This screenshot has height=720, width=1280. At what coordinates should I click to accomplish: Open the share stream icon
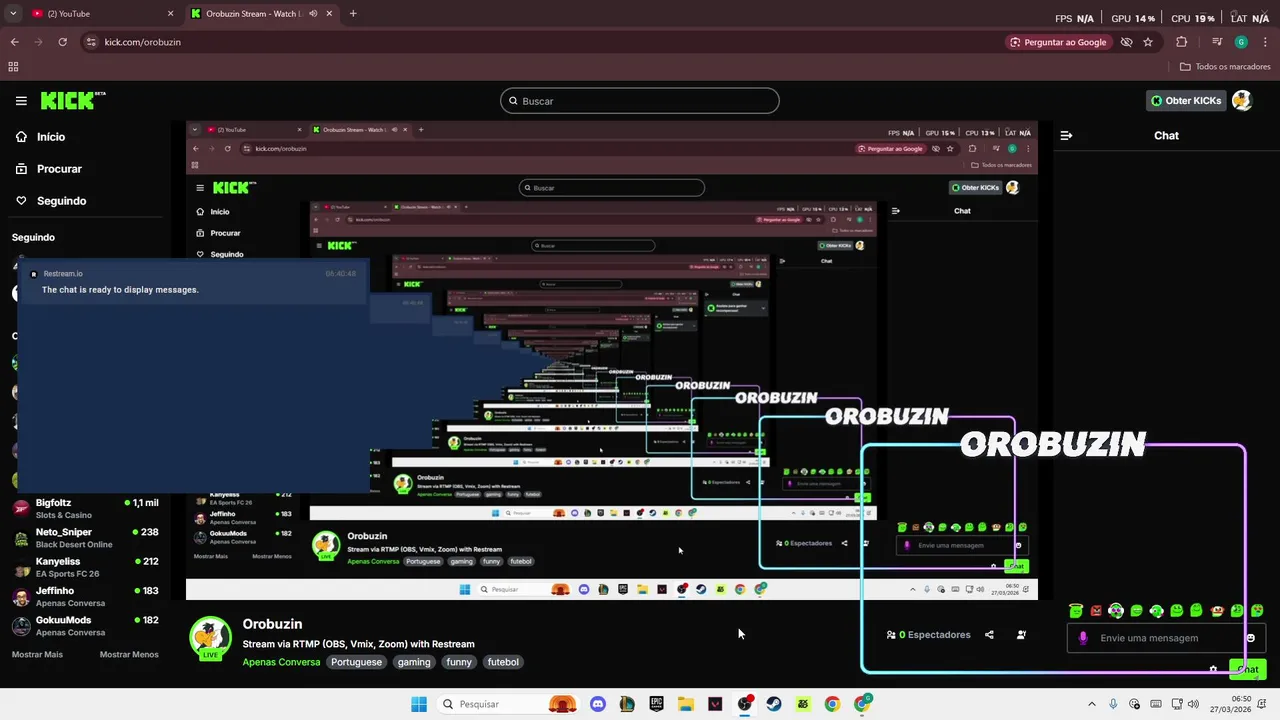(989, 635)
